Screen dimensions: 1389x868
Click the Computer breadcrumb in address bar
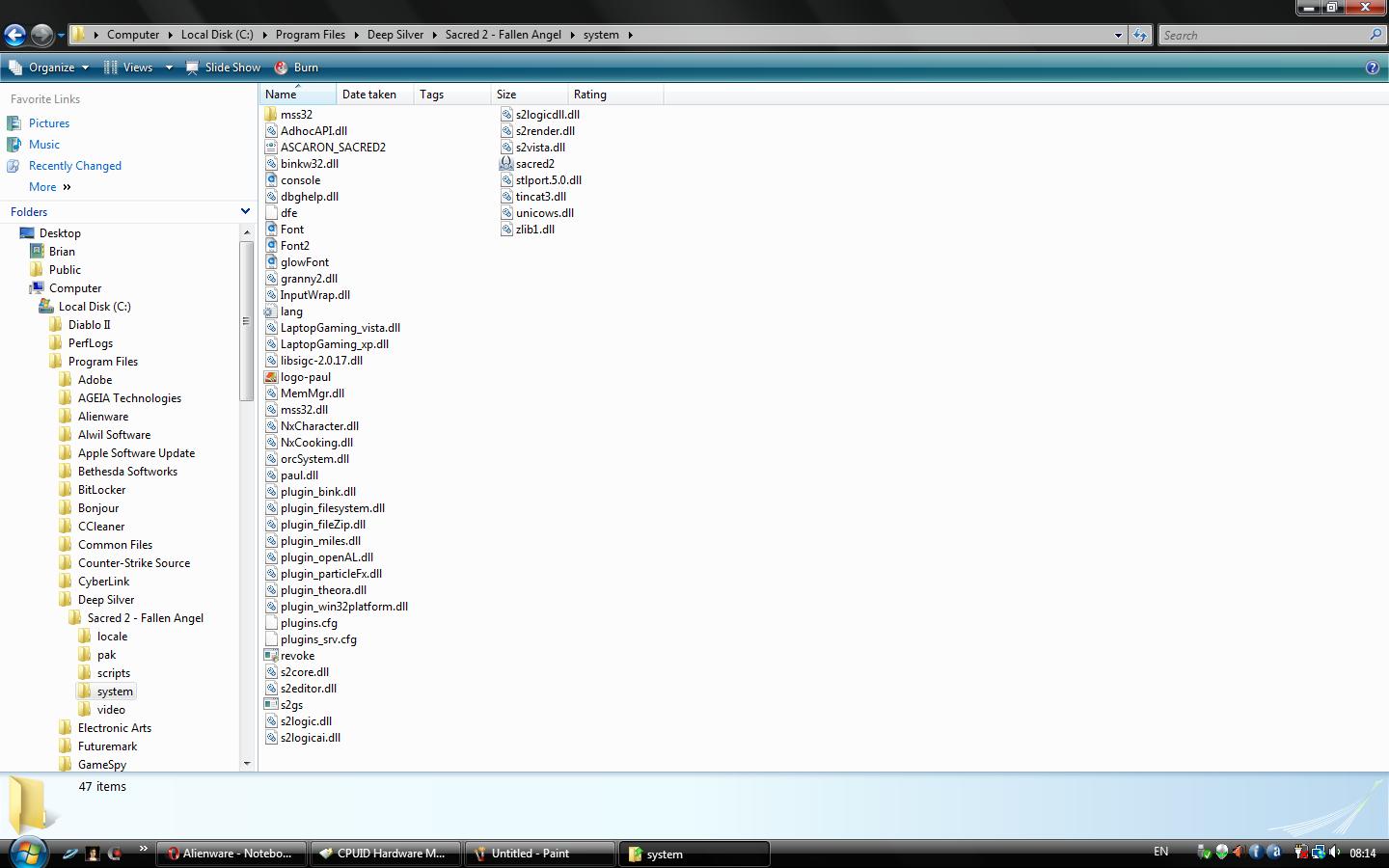coord(133,35)
